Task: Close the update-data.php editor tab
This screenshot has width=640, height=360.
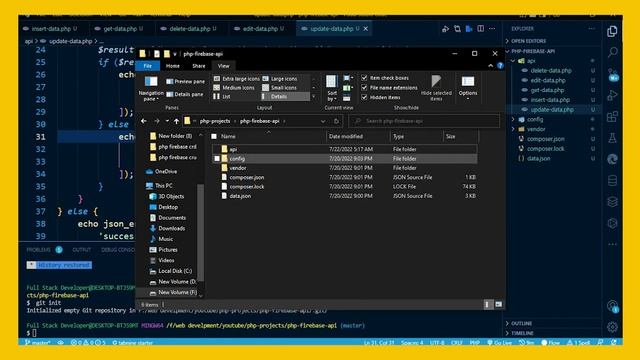Action: [x=366, y=29]
